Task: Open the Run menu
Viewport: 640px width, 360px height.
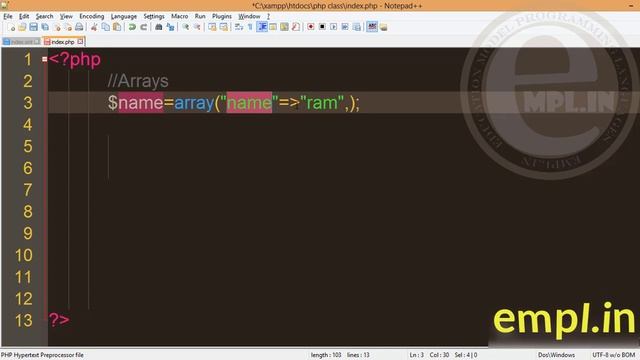Action: click(200, 16)
